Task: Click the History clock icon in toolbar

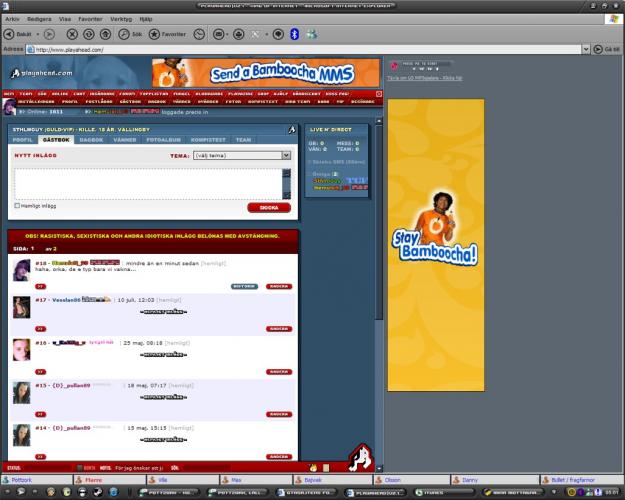Action: (199, 34)
